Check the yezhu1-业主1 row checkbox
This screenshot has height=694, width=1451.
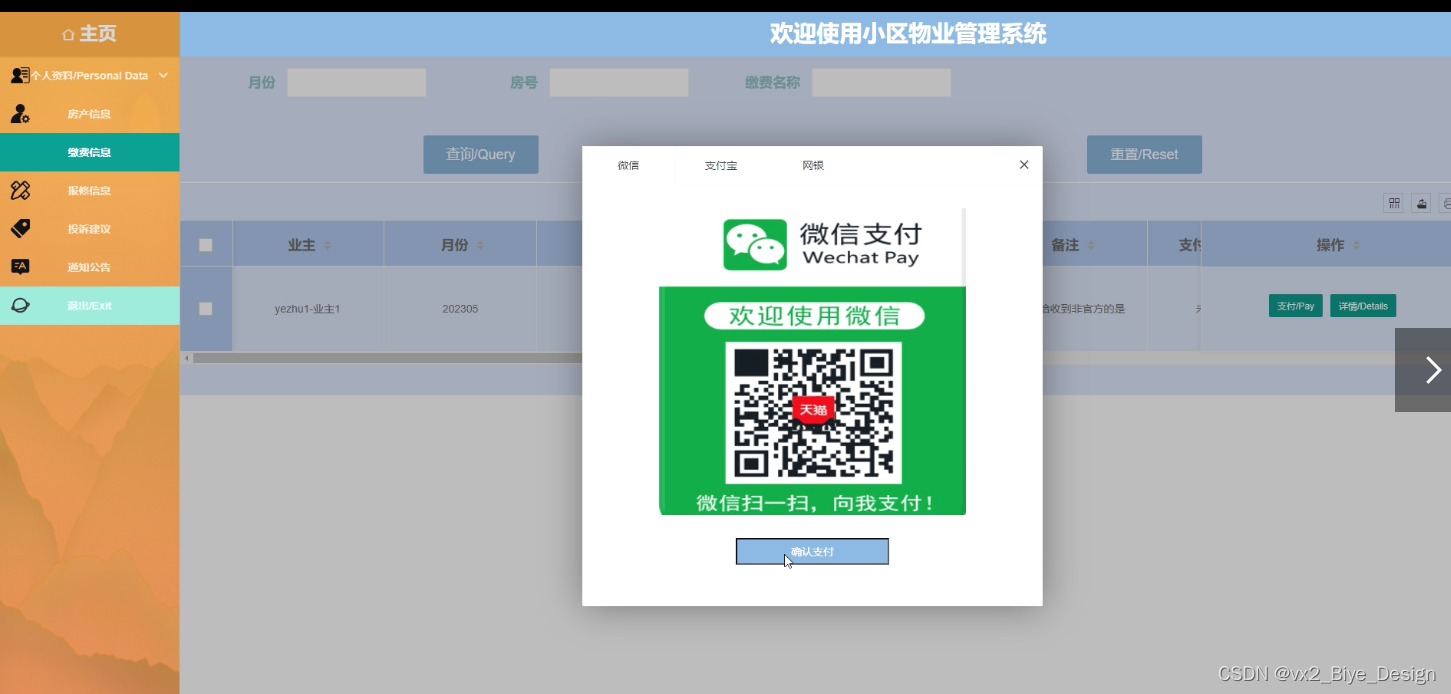point(206,309)
